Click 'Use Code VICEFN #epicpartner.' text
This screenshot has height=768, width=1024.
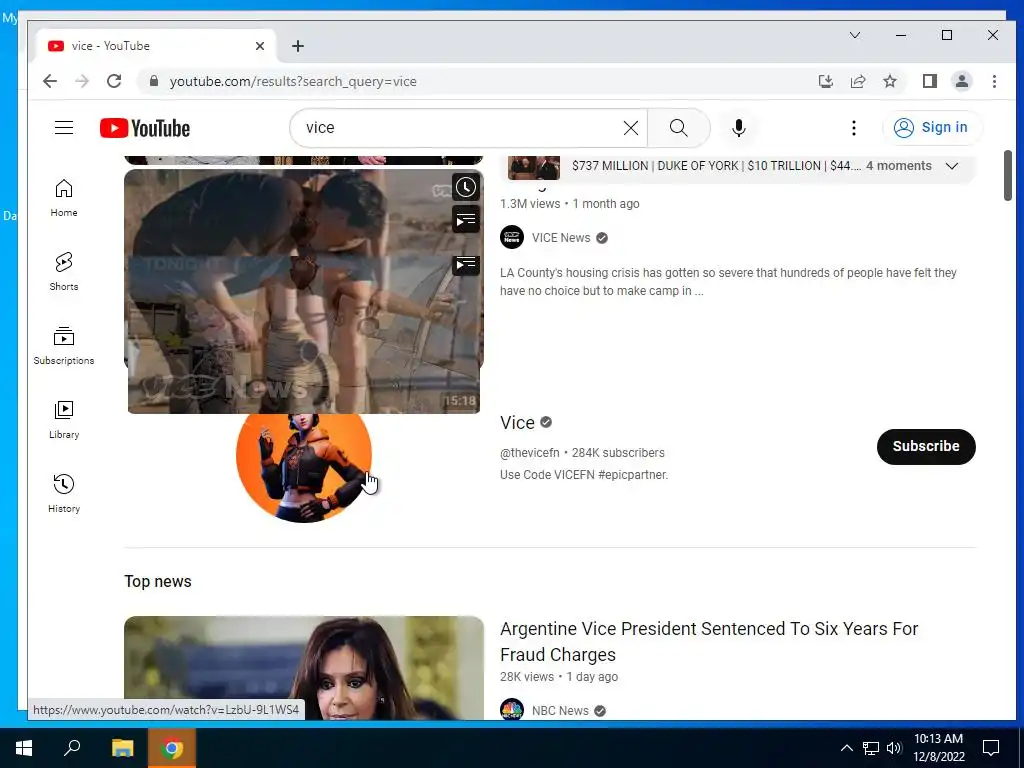[584, 475]
